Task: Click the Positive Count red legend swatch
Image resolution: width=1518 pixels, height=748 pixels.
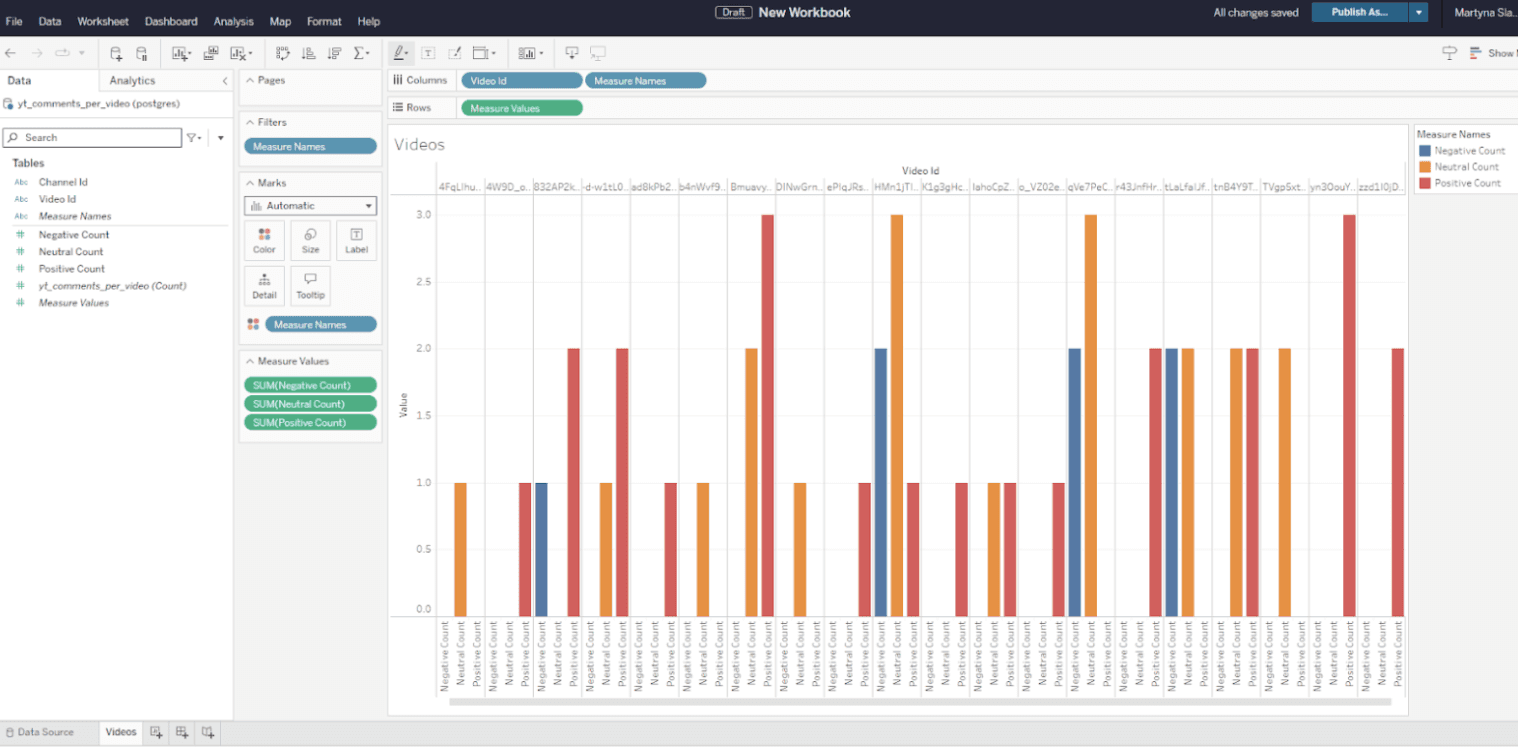Action: 1425,183
